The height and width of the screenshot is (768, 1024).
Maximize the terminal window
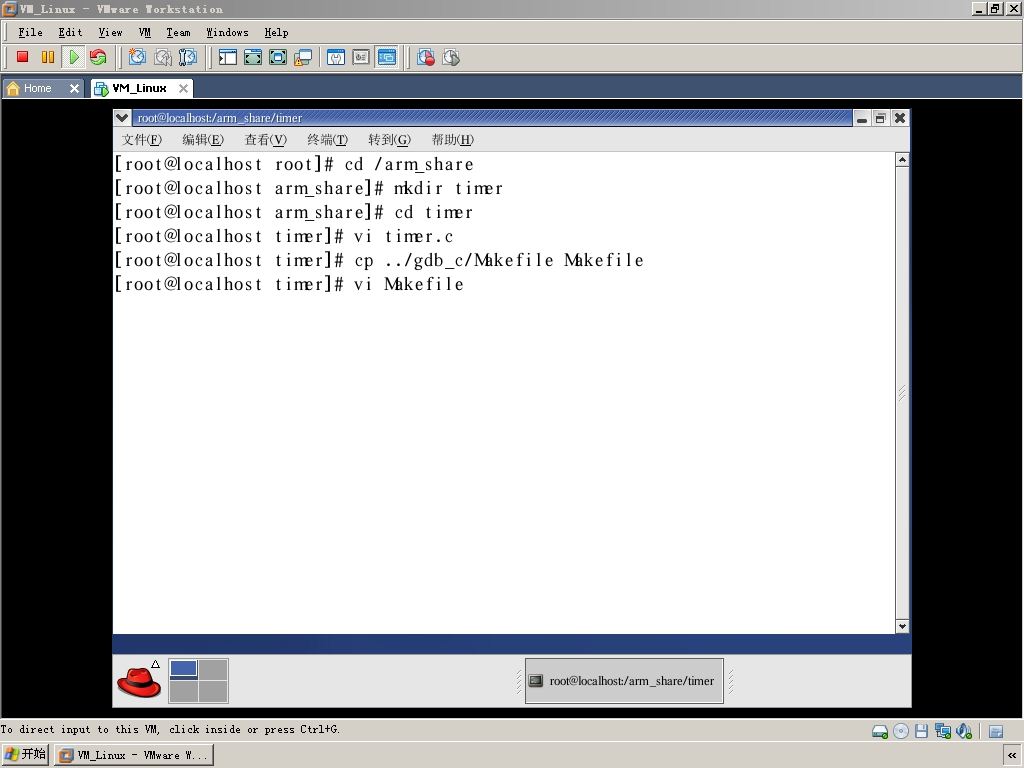[880, 118]
